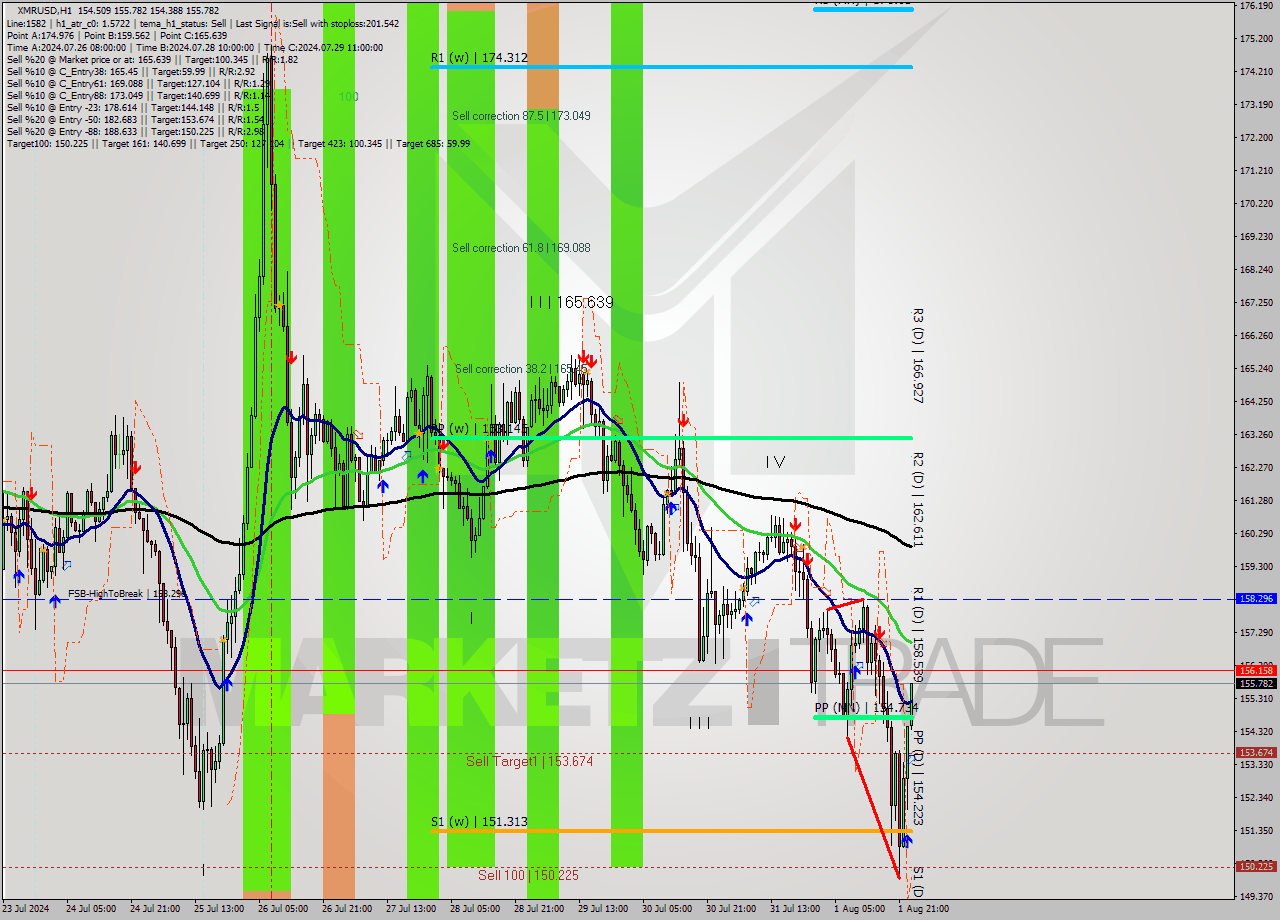Click the 'PP (D) | 154.223' vertical label
The height and width of the screenshot is (920, 1280).
point(918,778)
